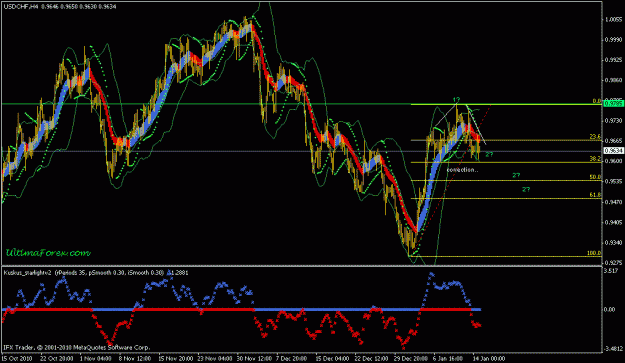The image size is (625, 363).
Task: Click the 0.9600 price axis label
Action: (614, 161)
